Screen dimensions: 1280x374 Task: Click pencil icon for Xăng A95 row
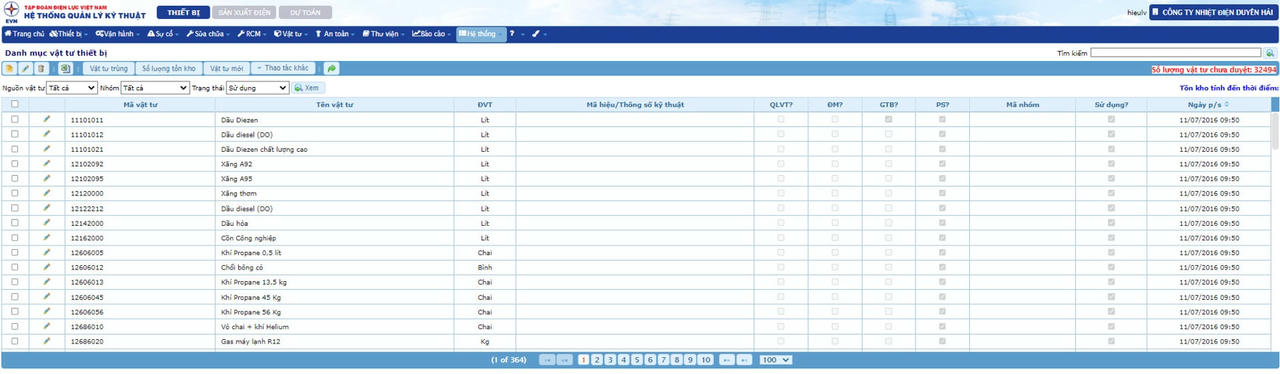tap(46, 178)
